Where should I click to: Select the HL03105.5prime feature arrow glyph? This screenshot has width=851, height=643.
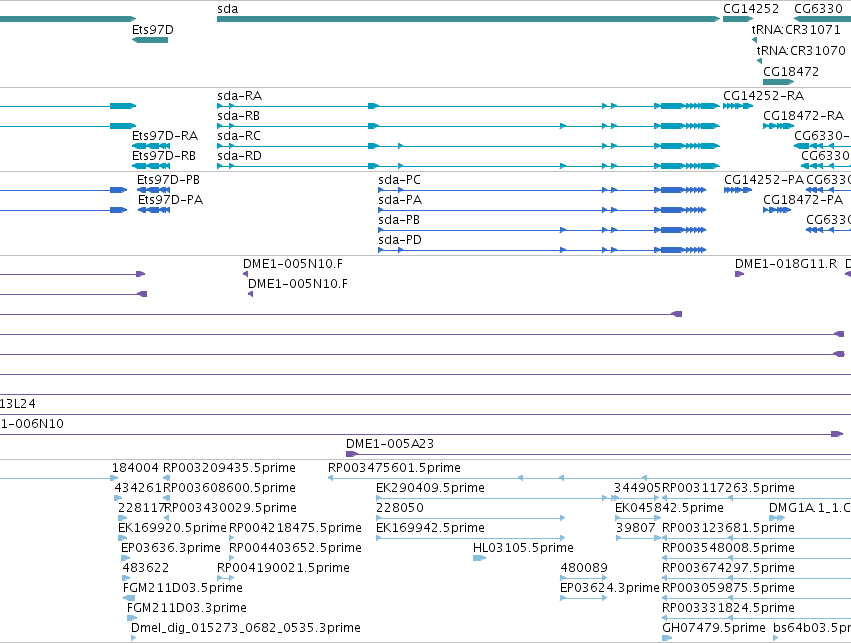pyautogui.click(x=479, y=558)
